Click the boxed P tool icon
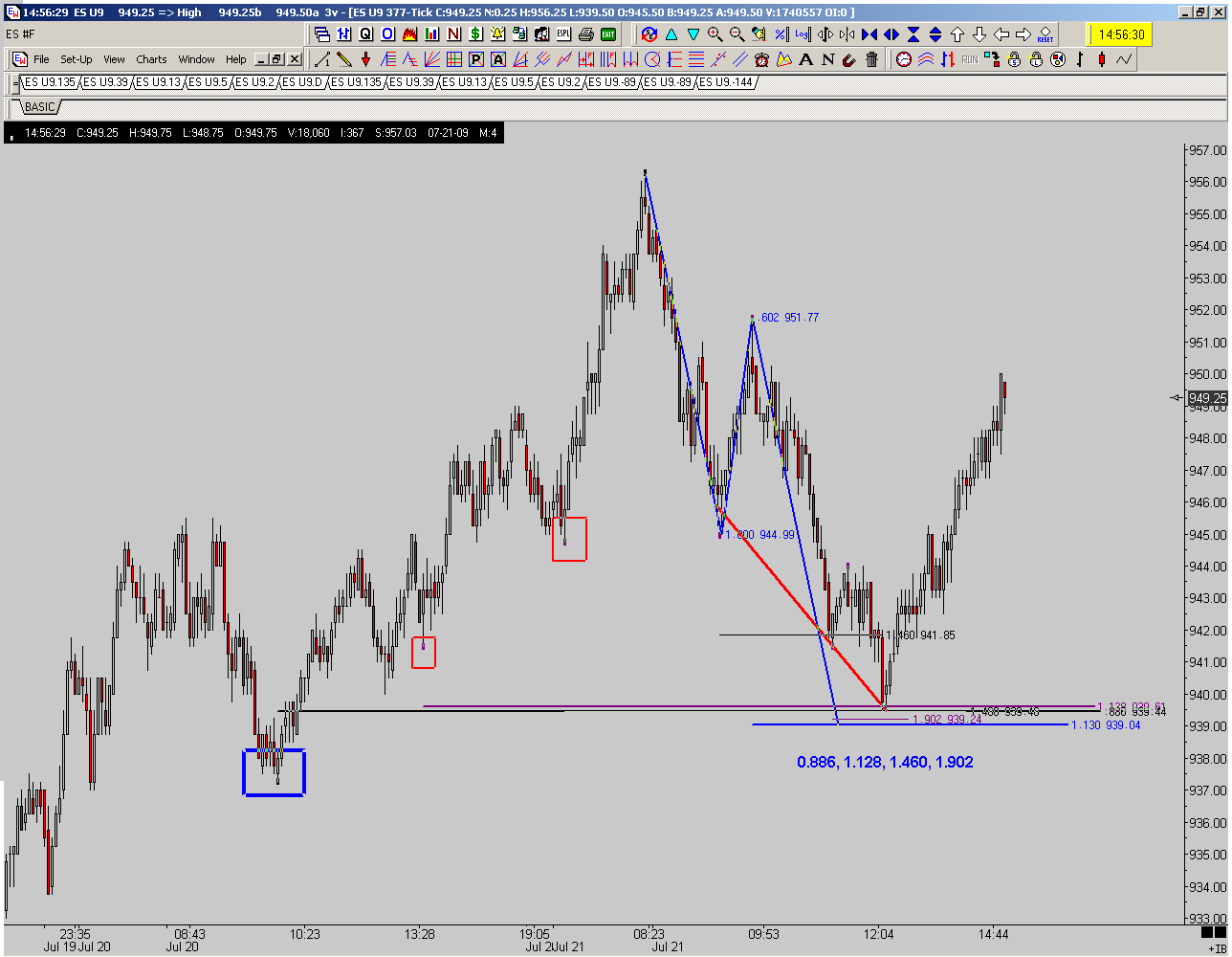 point(475,59)
